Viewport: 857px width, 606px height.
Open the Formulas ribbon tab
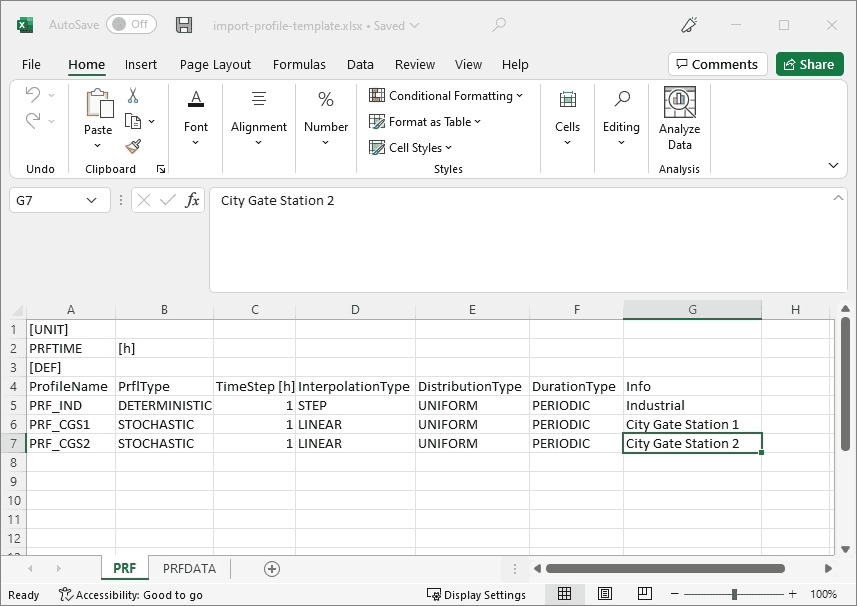click(x=299, y=64)
